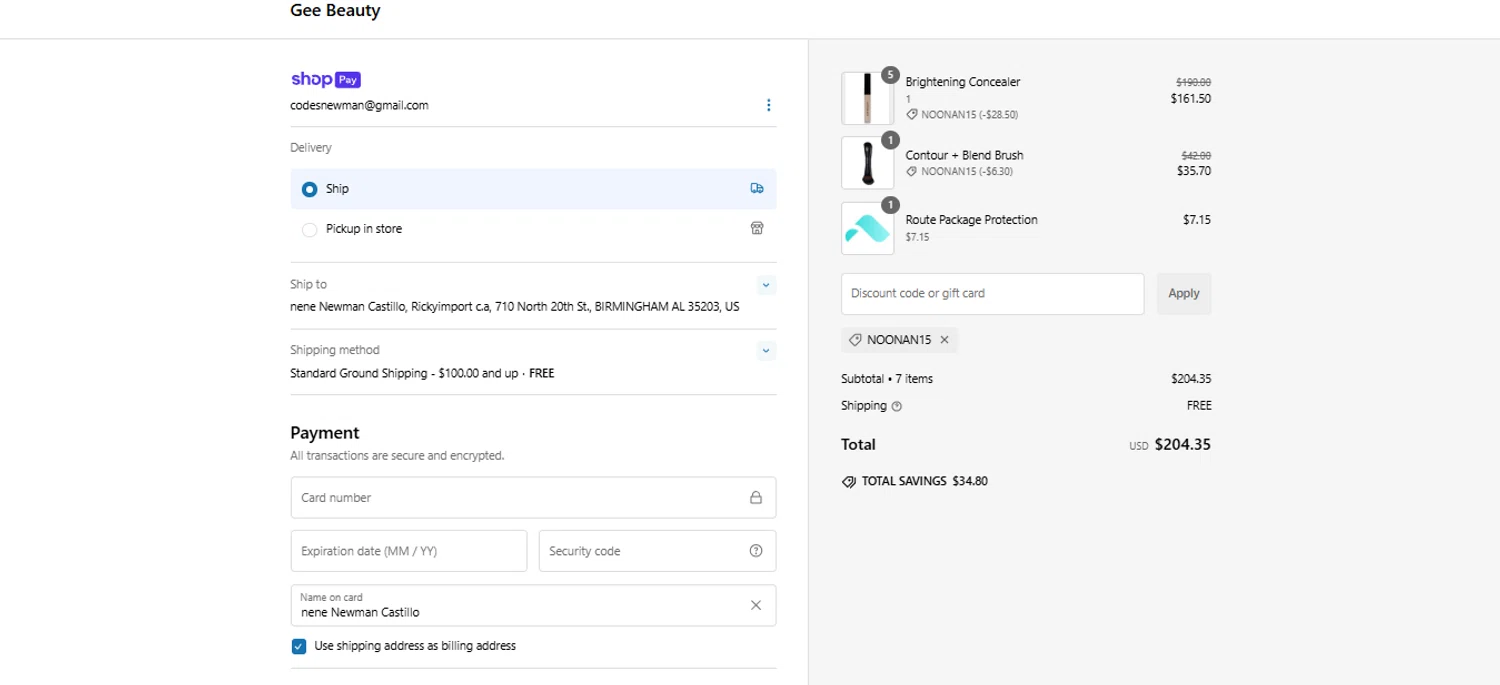The image size is (1500, 685).
Task: Click the quantity badge 5 on Brightening Concealer
Action: click(890, 75)
